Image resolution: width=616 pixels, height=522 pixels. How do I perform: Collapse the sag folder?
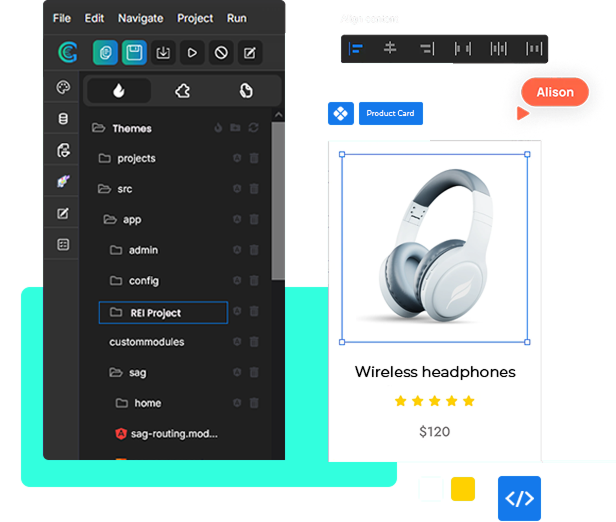click(x=116, y=372)
